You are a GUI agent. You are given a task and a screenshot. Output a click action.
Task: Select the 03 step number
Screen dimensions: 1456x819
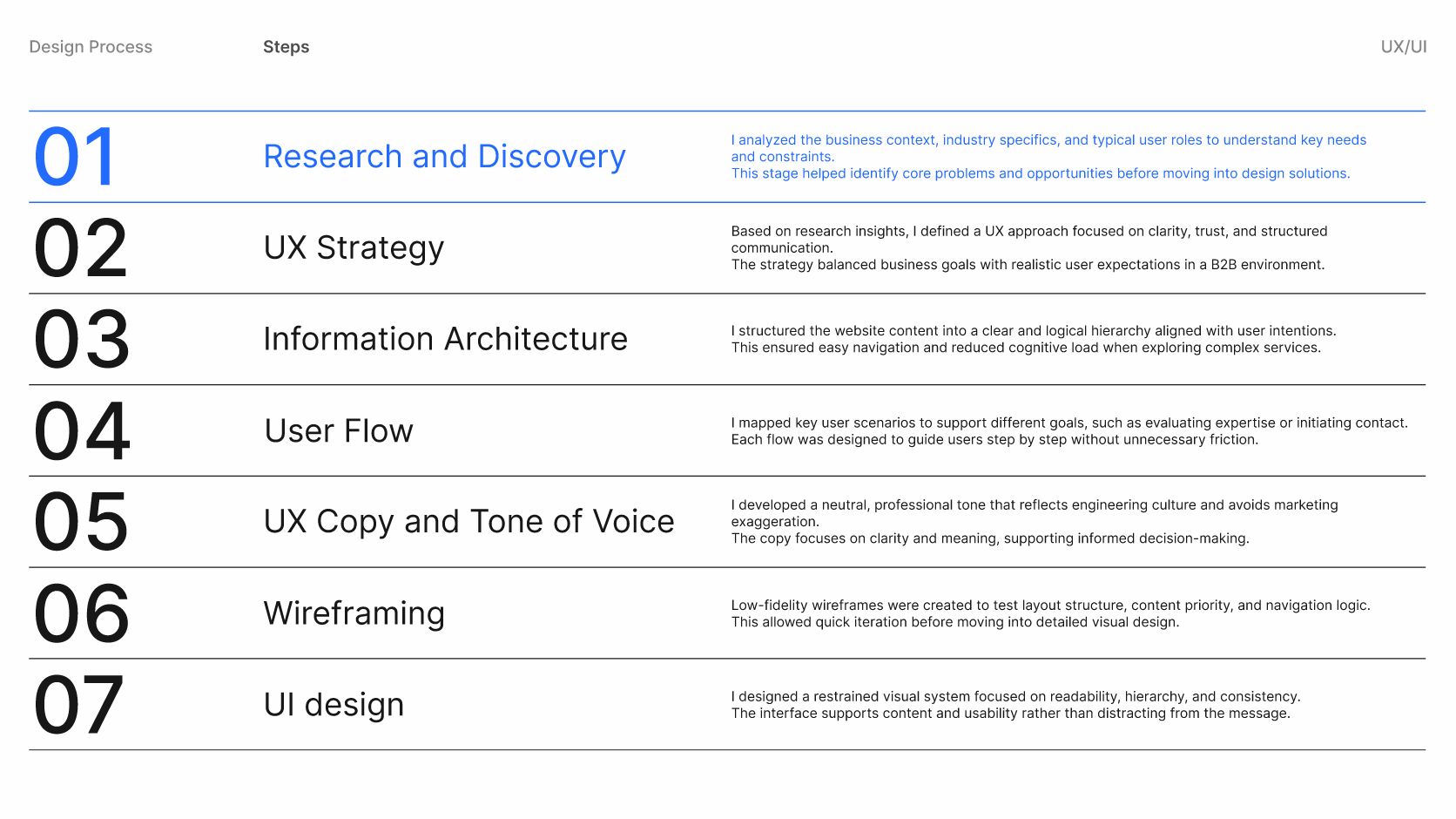[x=82, y=340]
